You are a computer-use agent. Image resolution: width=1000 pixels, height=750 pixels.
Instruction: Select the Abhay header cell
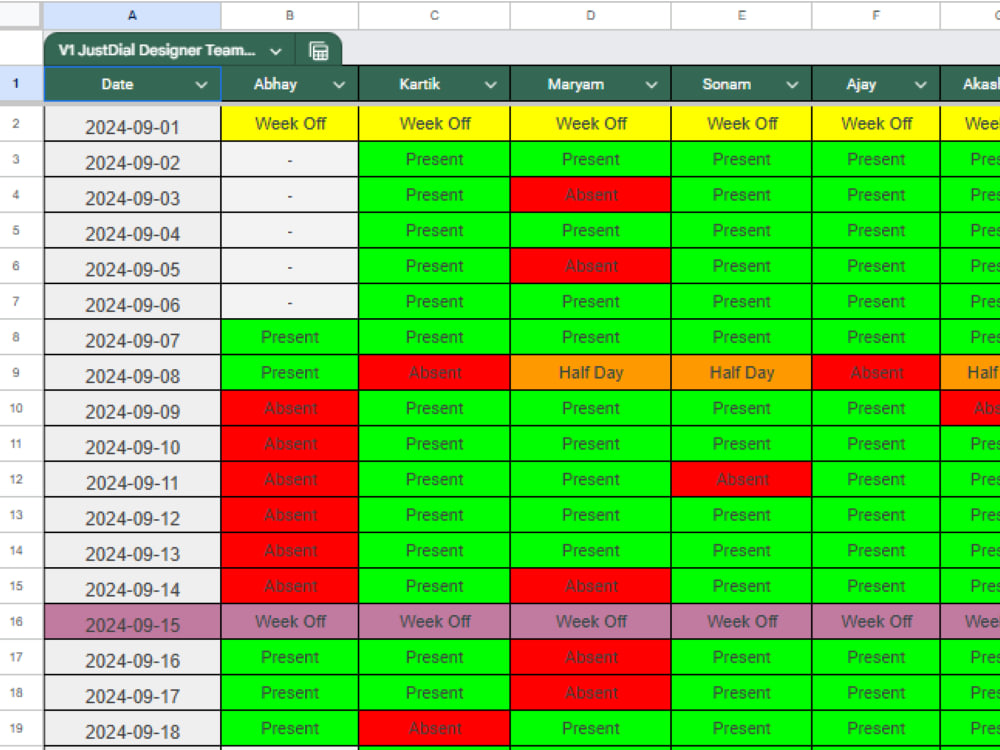(290, 84)
